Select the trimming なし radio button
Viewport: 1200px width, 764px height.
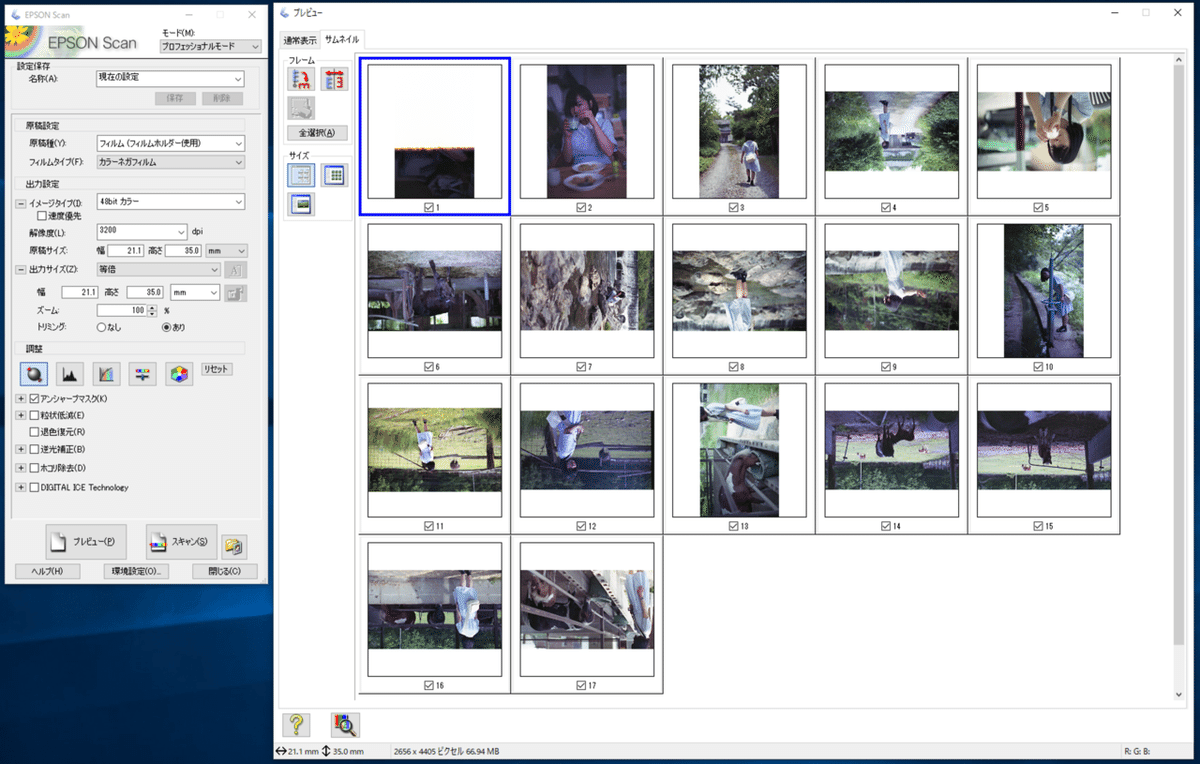click(101, 326)
